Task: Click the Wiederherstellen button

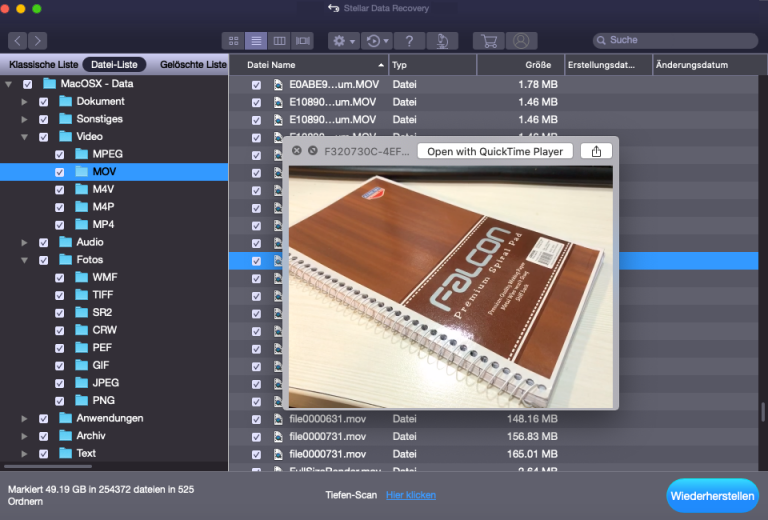Action: [713, 496]
